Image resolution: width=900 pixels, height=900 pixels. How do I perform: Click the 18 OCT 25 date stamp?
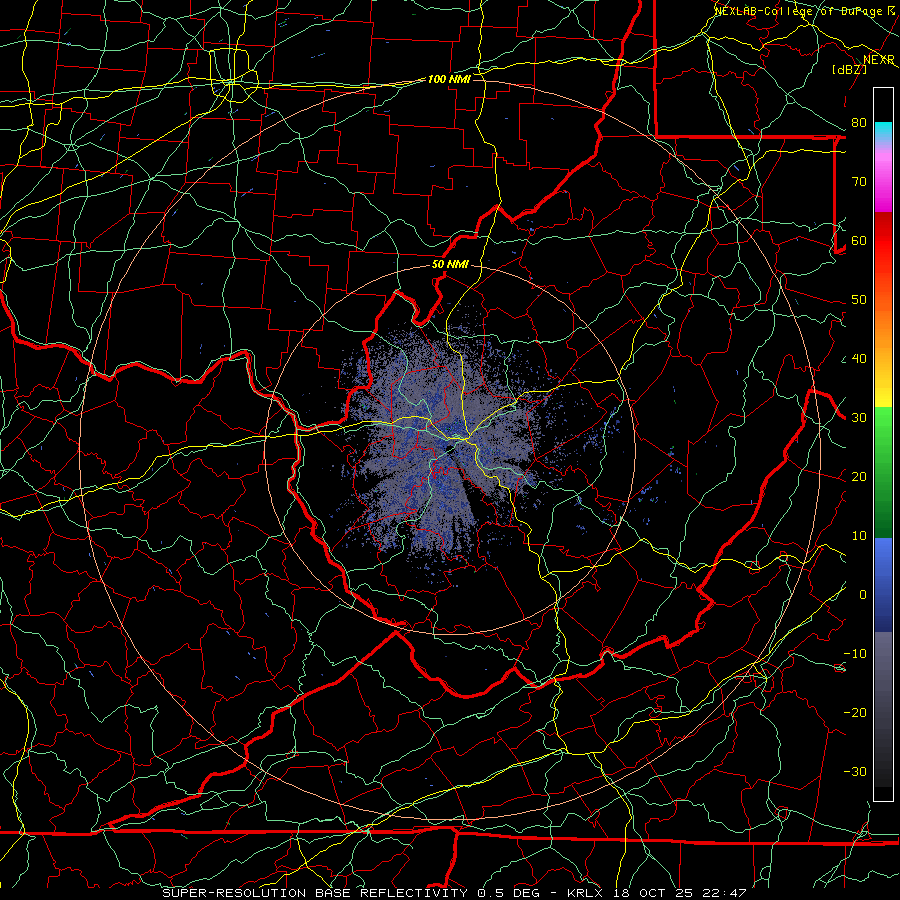(653, 893)
